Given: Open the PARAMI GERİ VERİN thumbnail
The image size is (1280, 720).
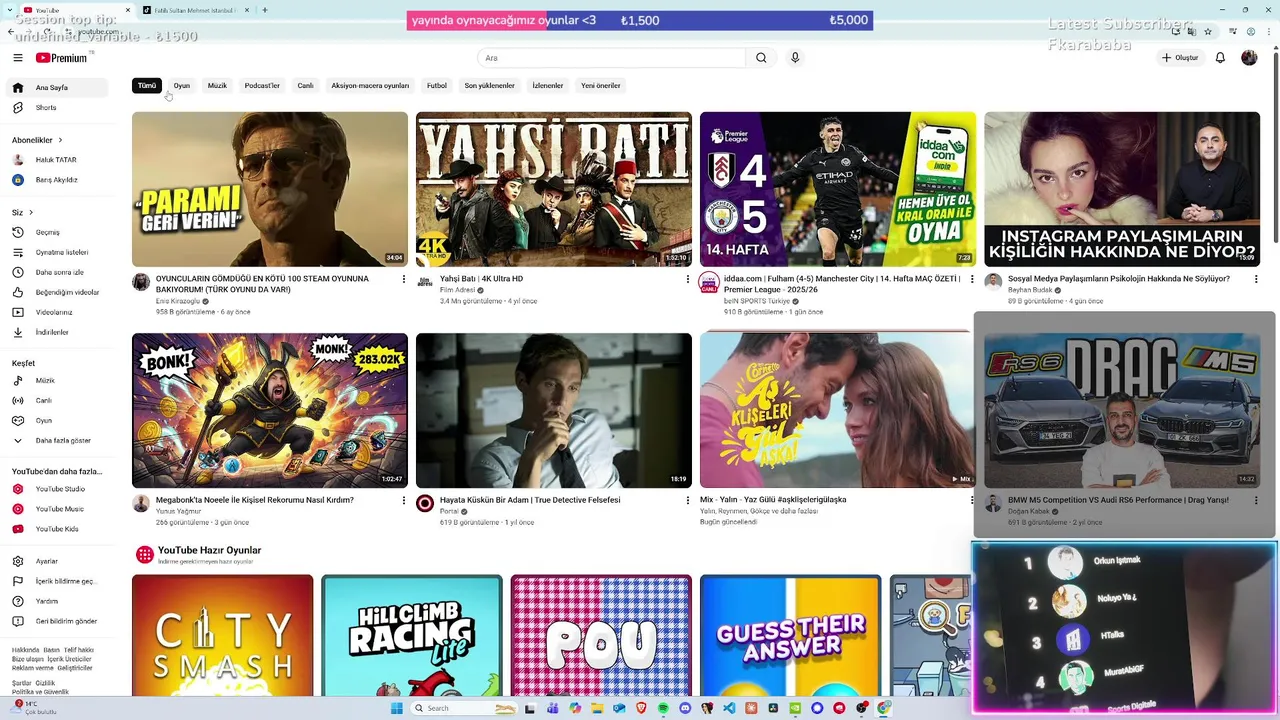Looking at the screenshot, I should [270, 189].
